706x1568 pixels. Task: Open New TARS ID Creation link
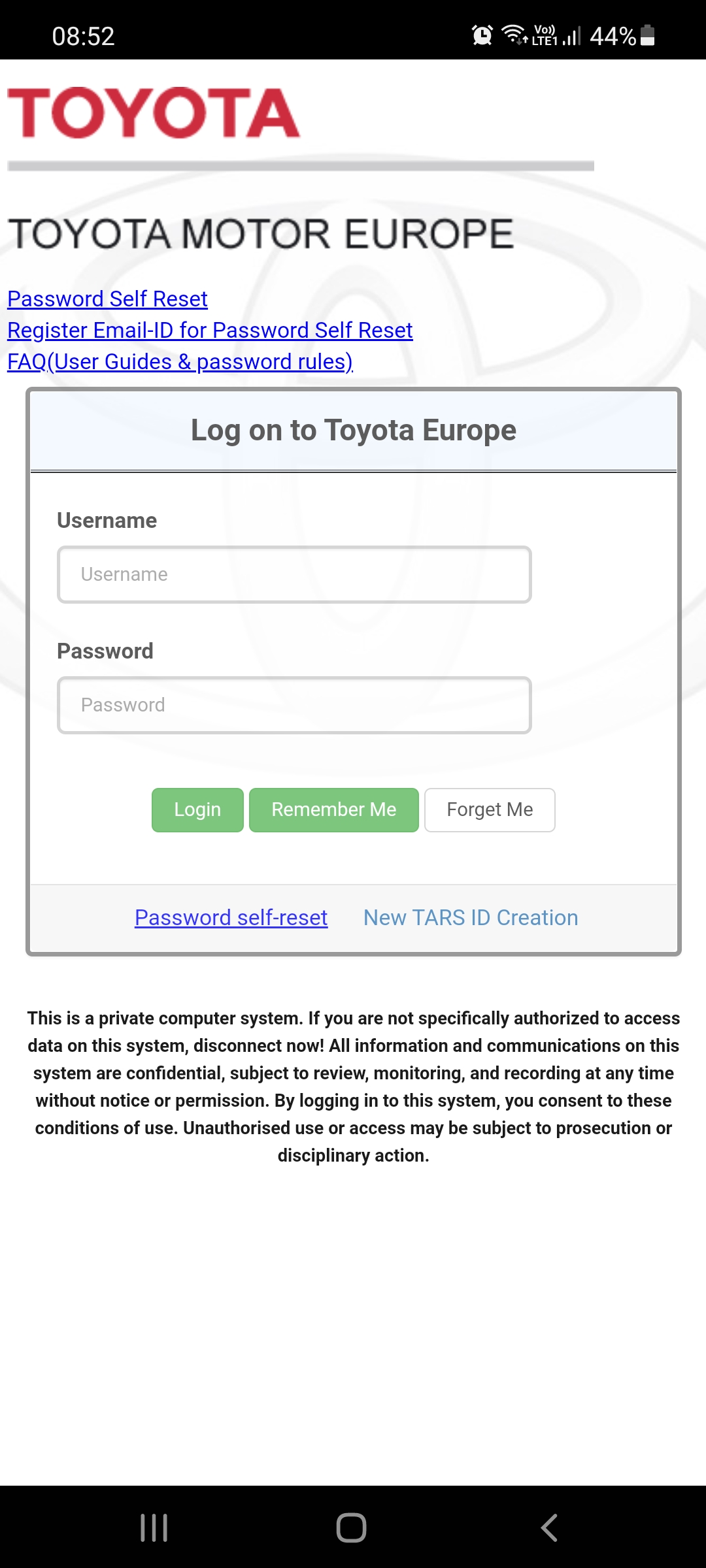[x=471, y=917]
